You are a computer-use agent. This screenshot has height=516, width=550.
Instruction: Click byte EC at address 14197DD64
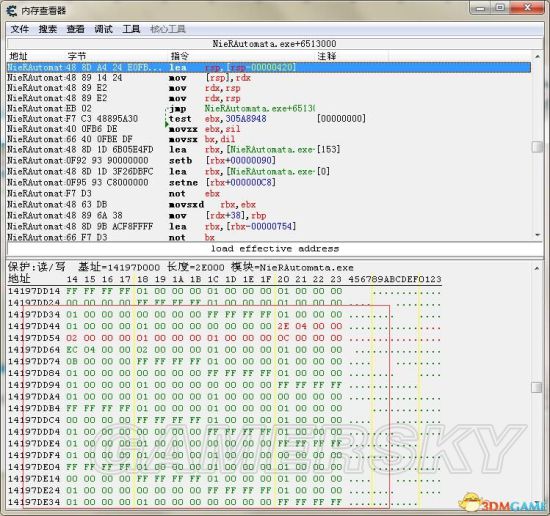(x=72, y=350)
